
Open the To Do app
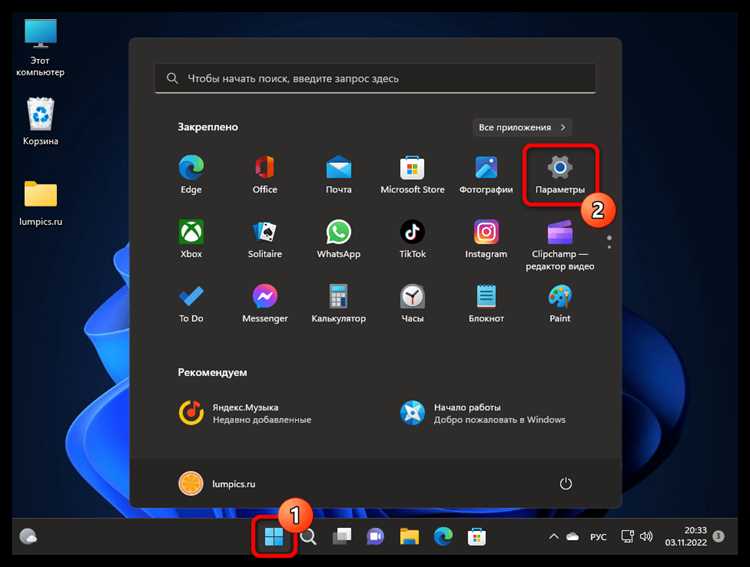(x=191, y=303)
